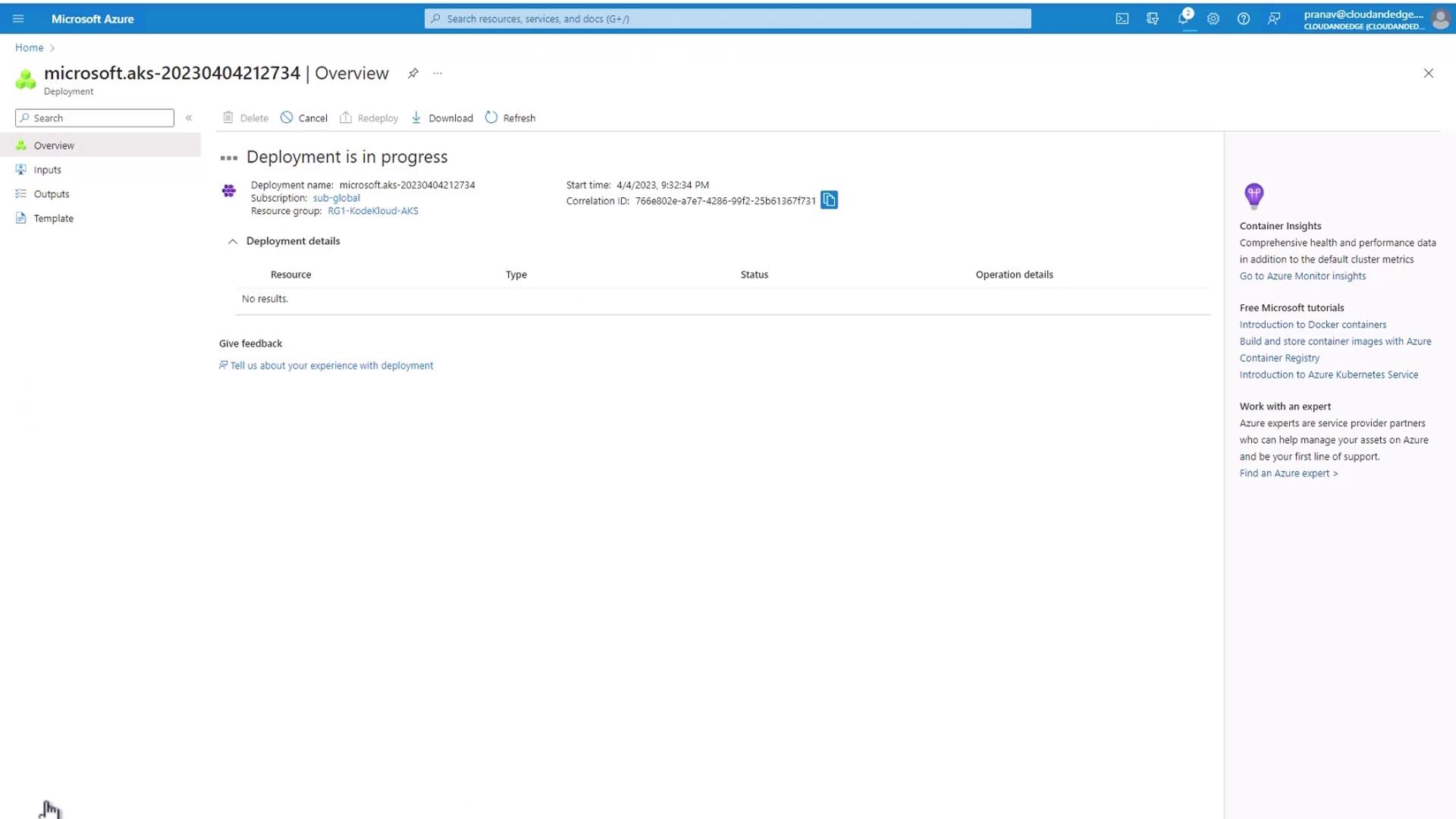The image size is (1456, 819).
Task: Open the ellipsis more options menu
Action: pos(438,74)
